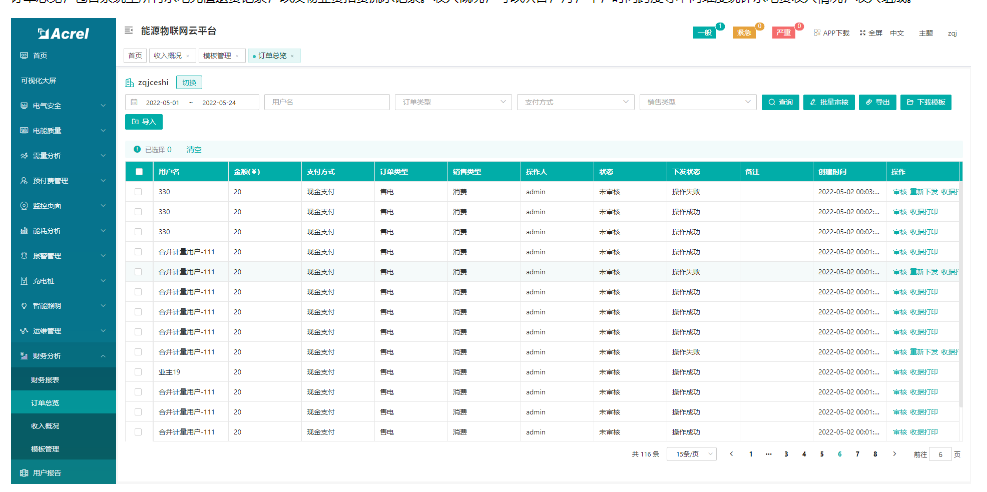Click the 导出 export button
Image resolution: width=987 pixels, height=492 pixels.
click(877, 102)
